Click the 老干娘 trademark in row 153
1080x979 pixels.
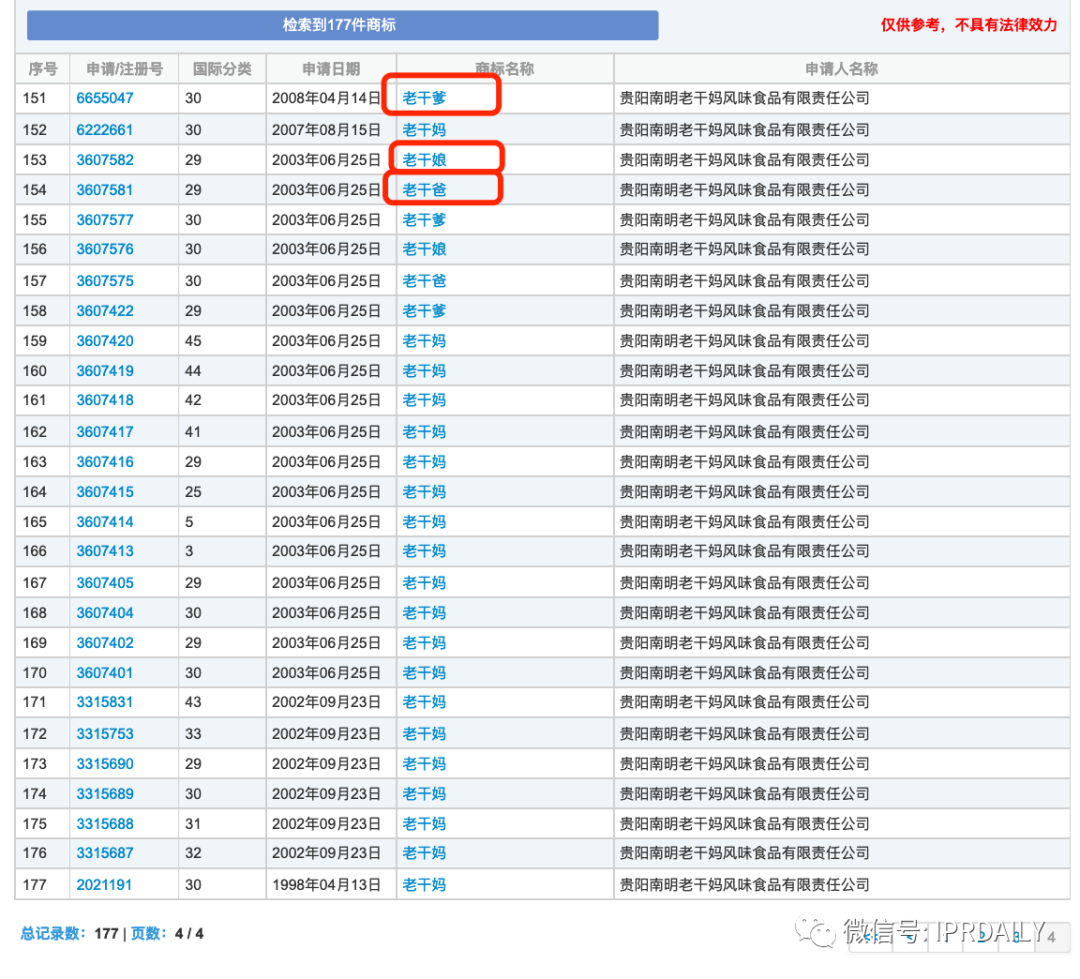(424, 160)
